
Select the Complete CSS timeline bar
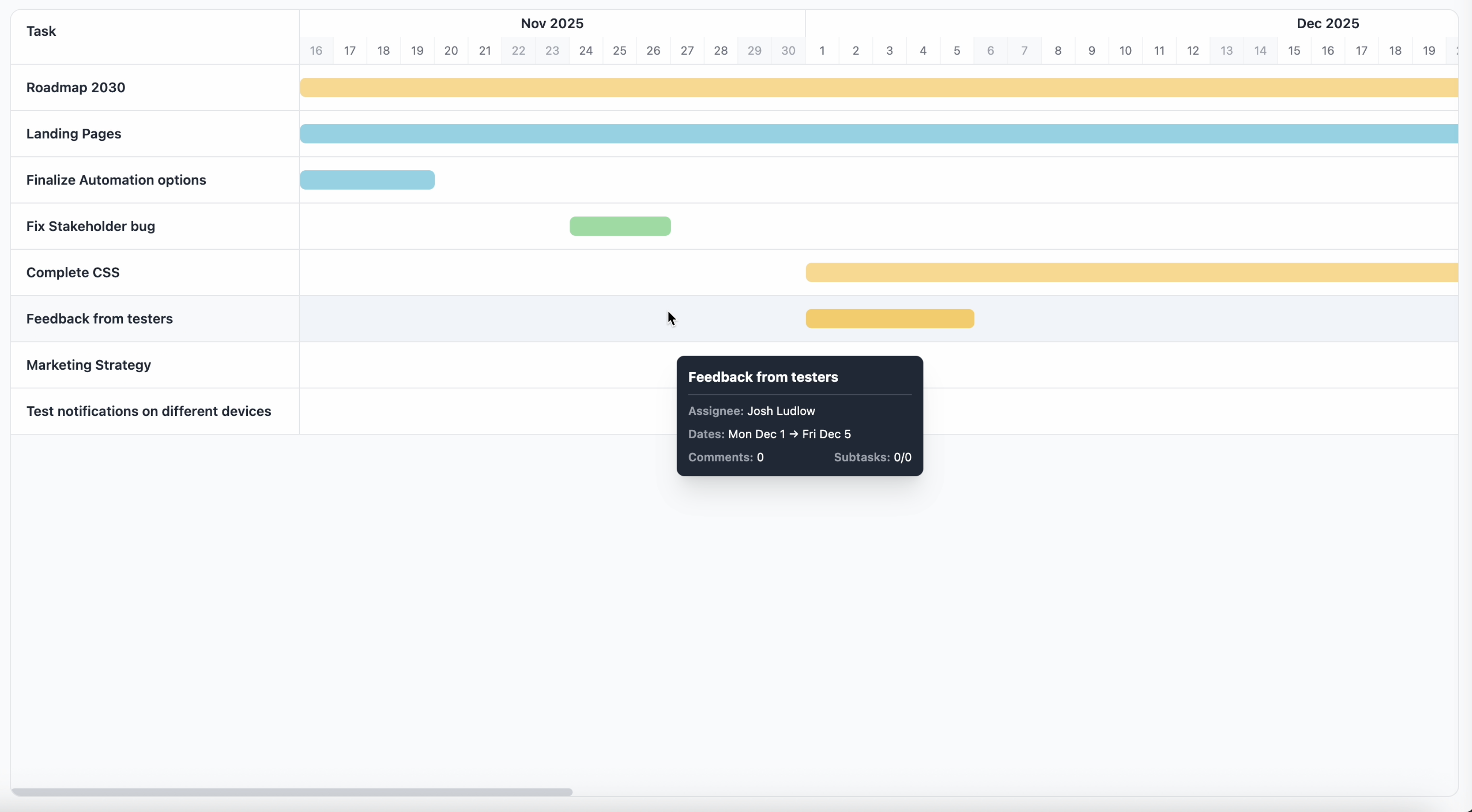click(1132, 272)
